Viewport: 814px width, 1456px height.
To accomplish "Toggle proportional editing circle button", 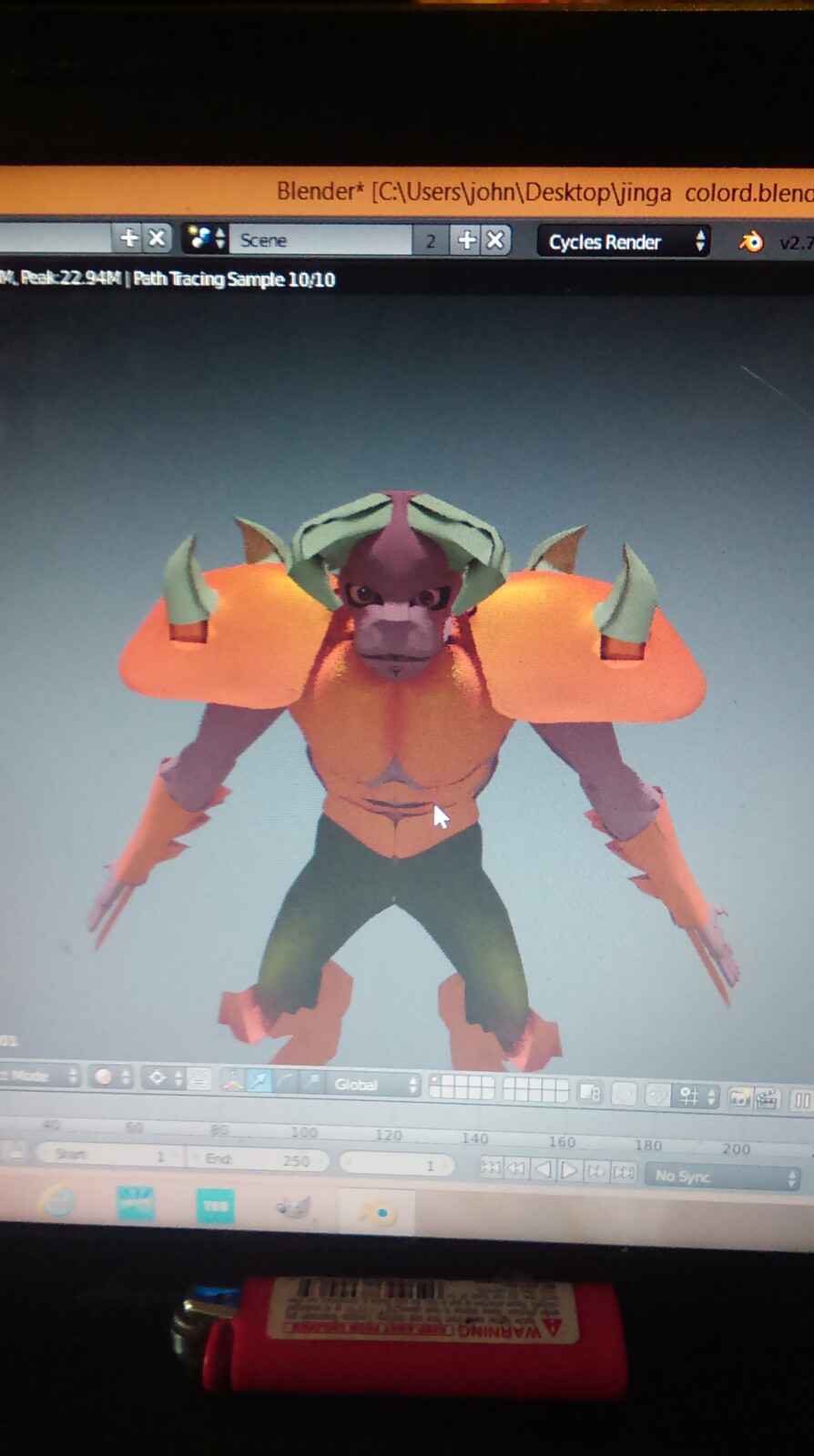I will coord(624,1094).
